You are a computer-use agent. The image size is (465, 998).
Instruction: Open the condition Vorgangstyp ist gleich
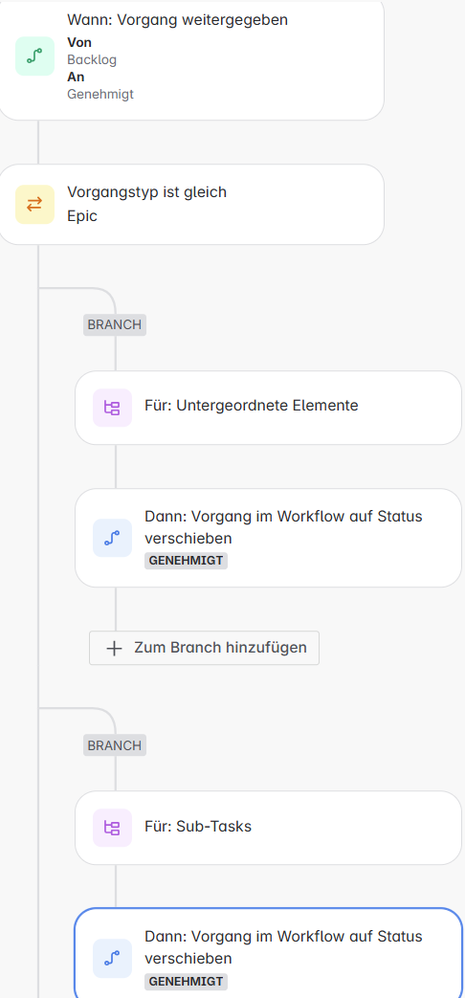tap(191, 204)
